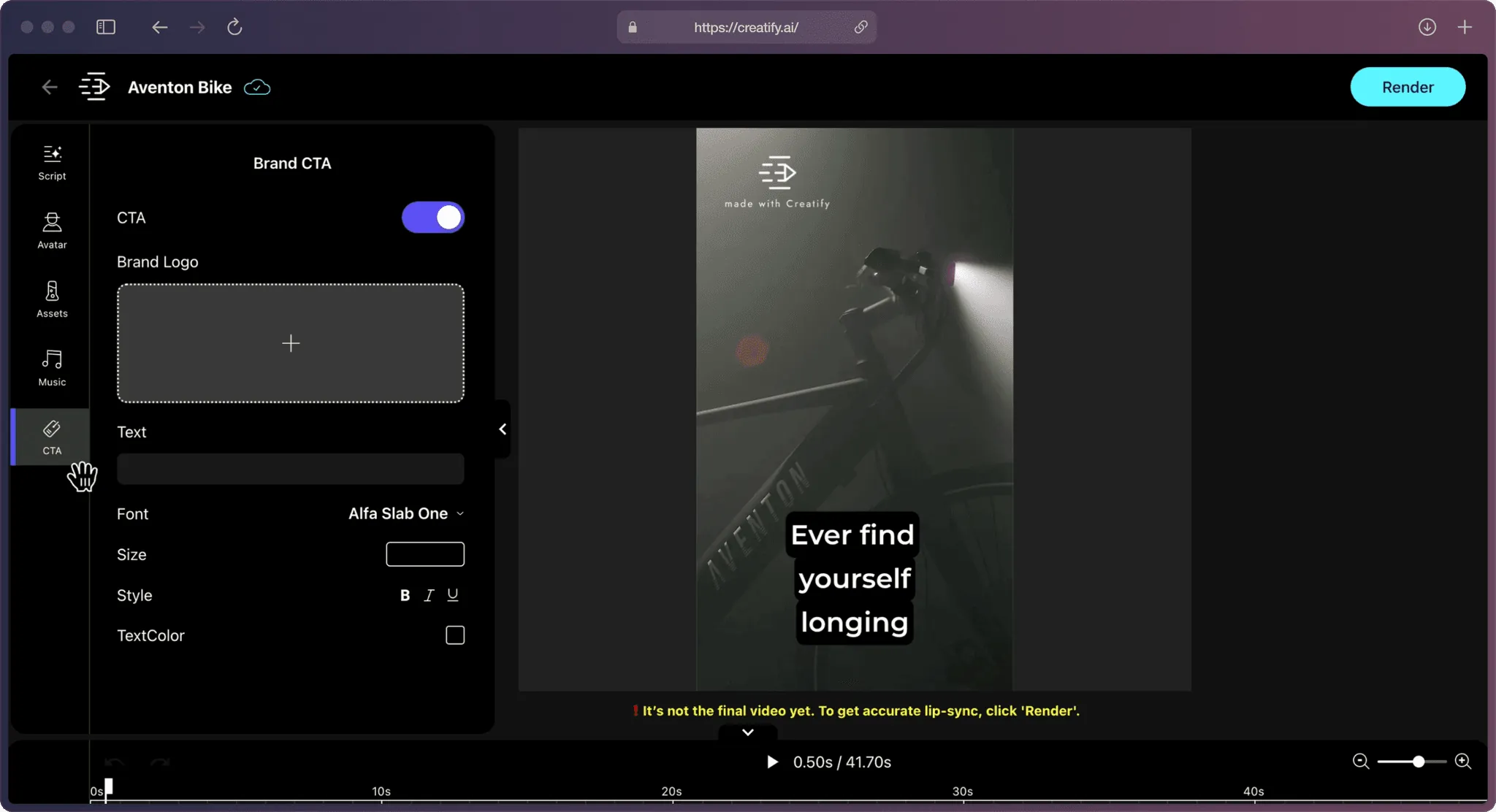This screenshot has height=812, width=1496.
Task: Click the undo arrow above the timeline
Action: tap(114, 762)
